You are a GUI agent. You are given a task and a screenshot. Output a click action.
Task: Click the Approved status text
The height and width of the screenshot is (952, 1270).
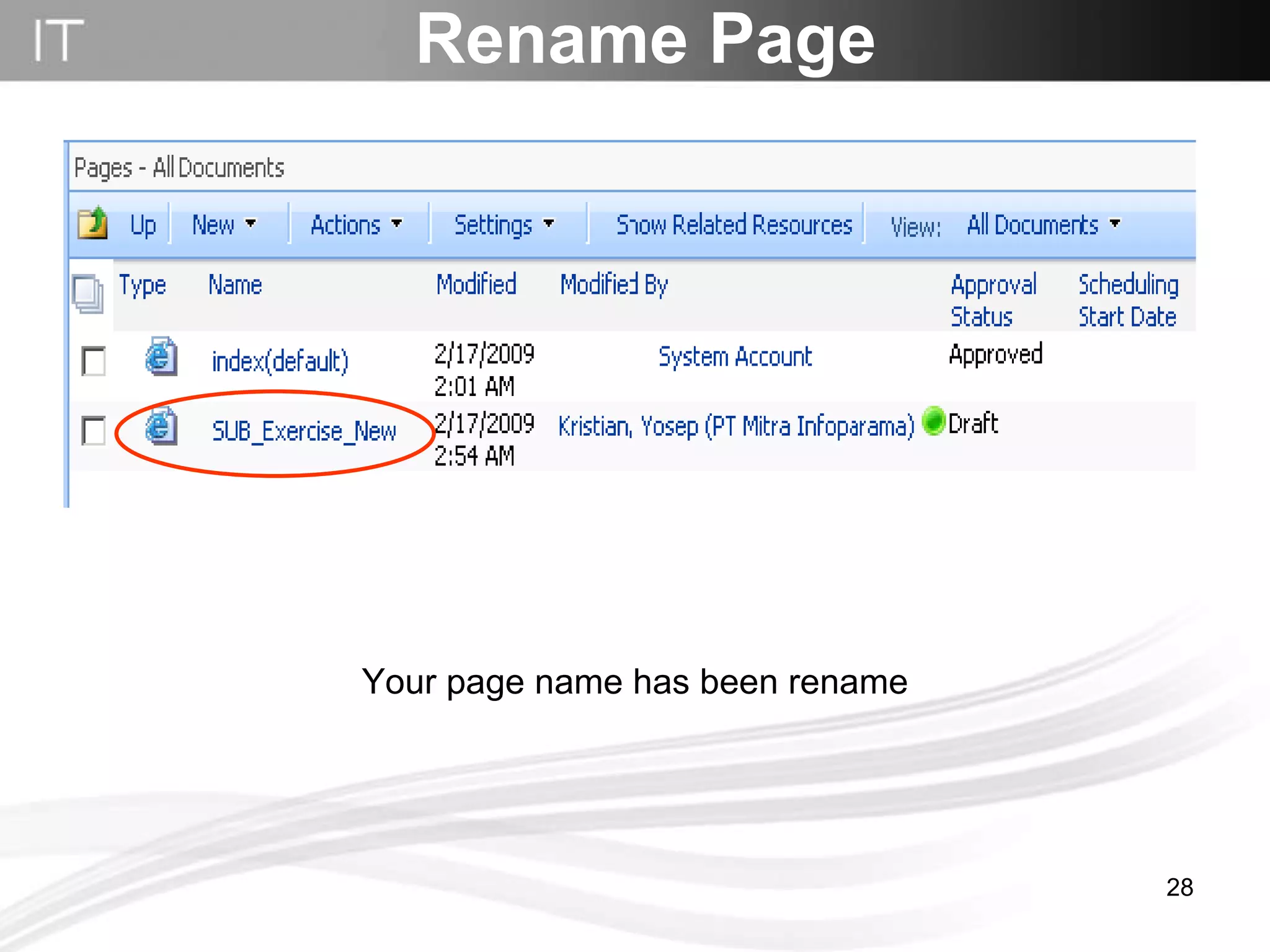coord(996,355)
